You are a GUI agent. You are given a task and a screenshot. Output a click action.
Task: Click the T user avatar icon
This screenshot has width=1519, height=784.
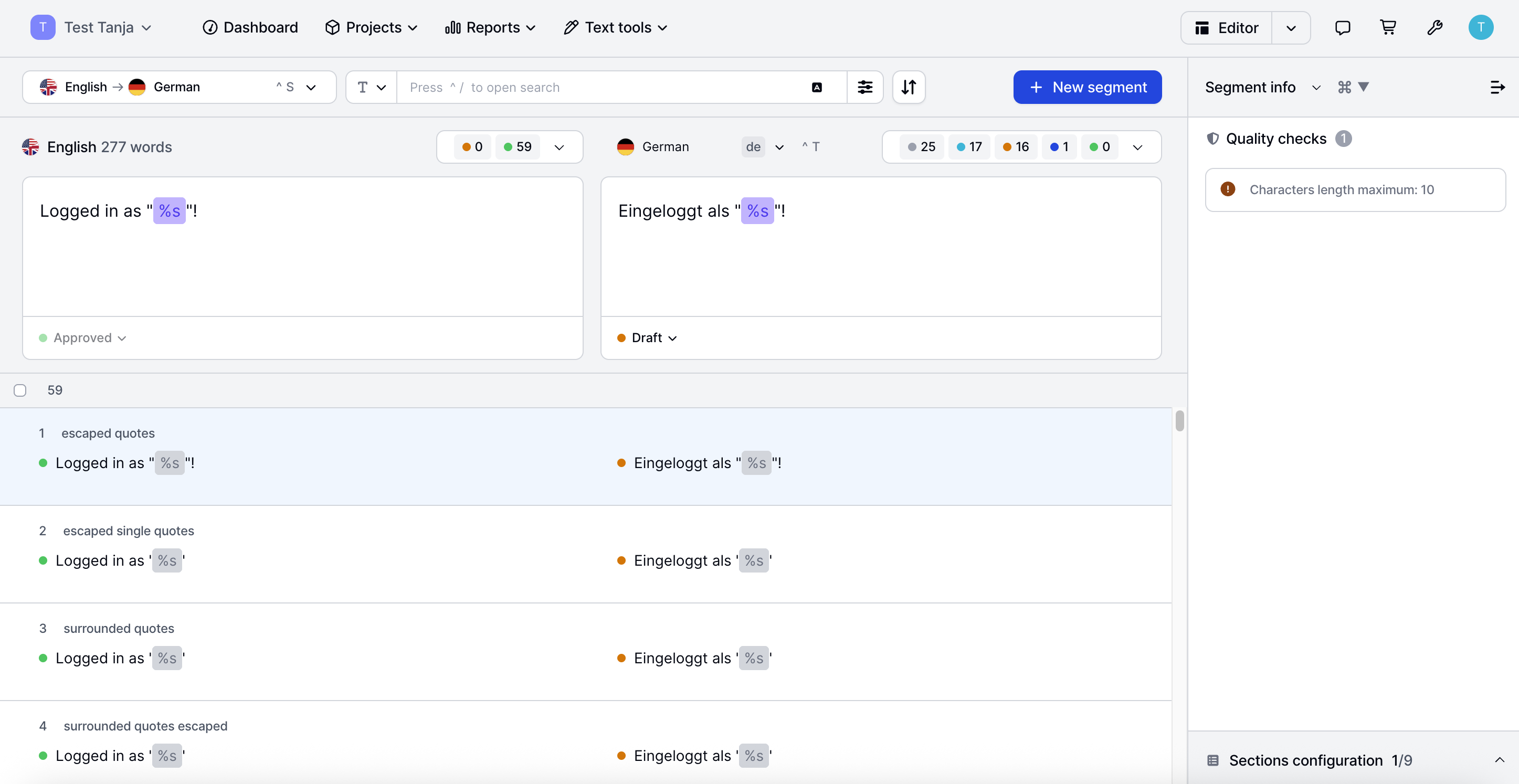click(1480, 28)
